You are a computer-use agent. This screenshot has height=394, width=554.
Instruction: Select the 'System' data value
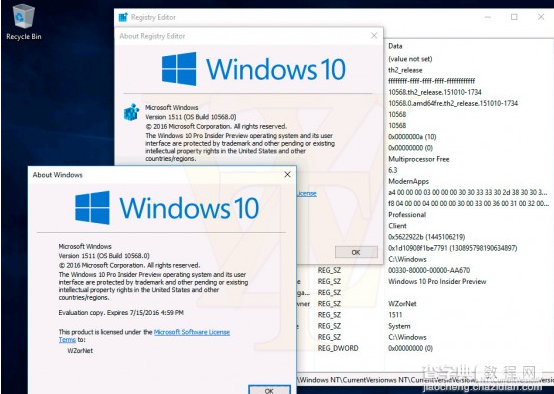click(x=399, y=326)
